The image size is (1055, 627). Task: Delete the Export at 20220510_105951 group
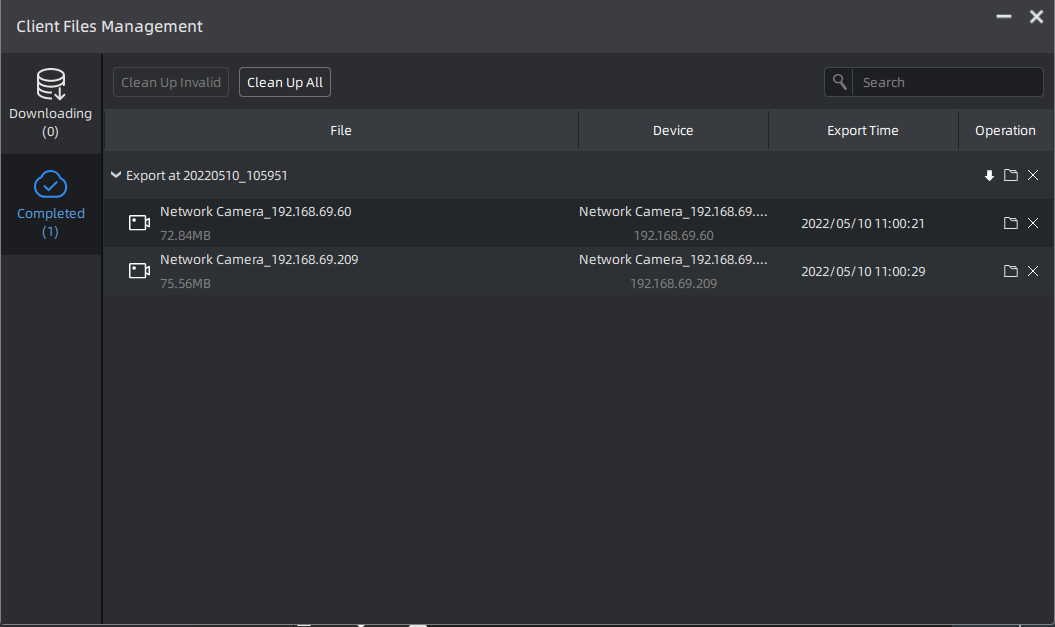coord(1033,176)
